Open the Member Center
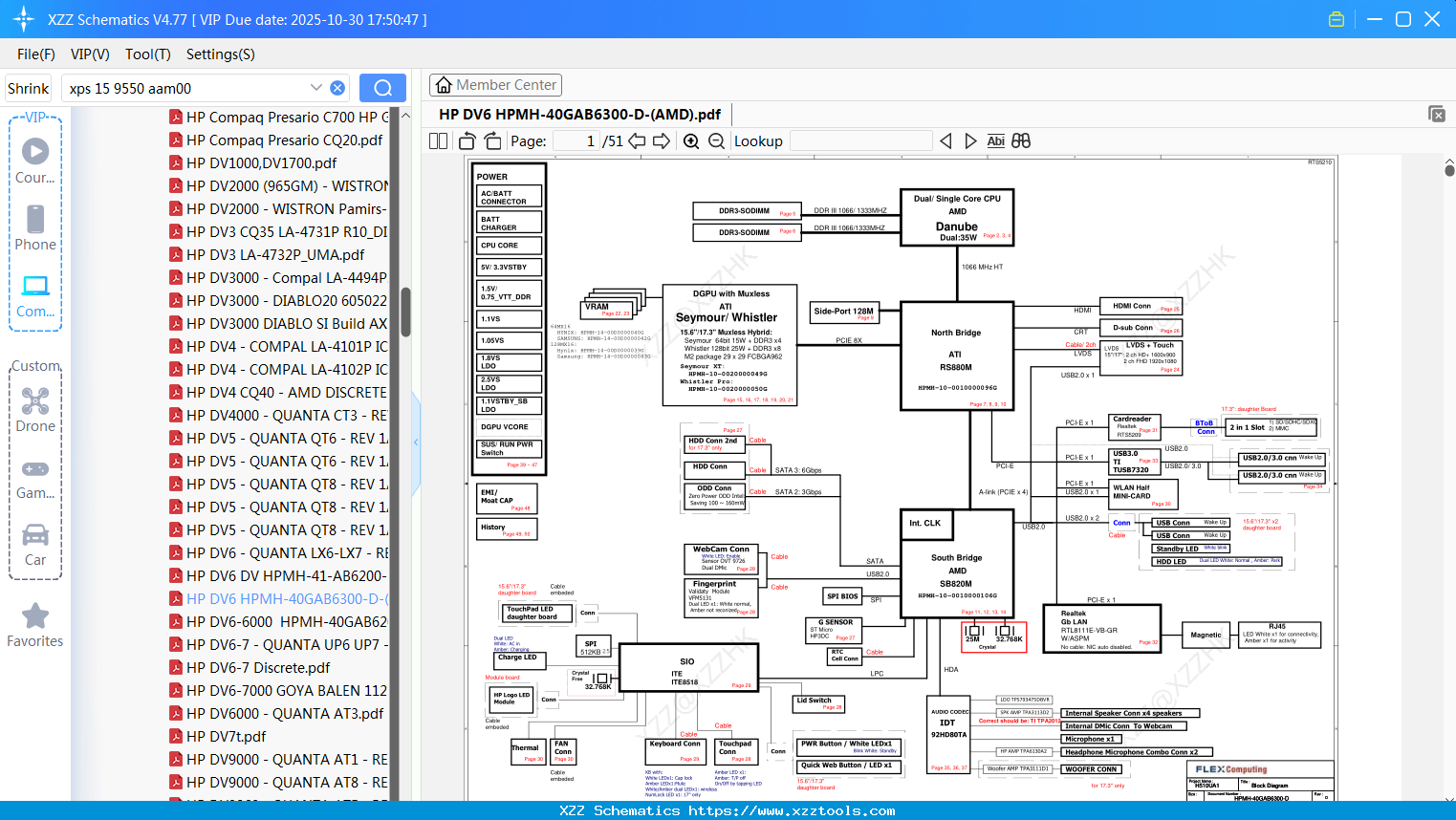Screen dimensions: 1456x820 [495, 85]
